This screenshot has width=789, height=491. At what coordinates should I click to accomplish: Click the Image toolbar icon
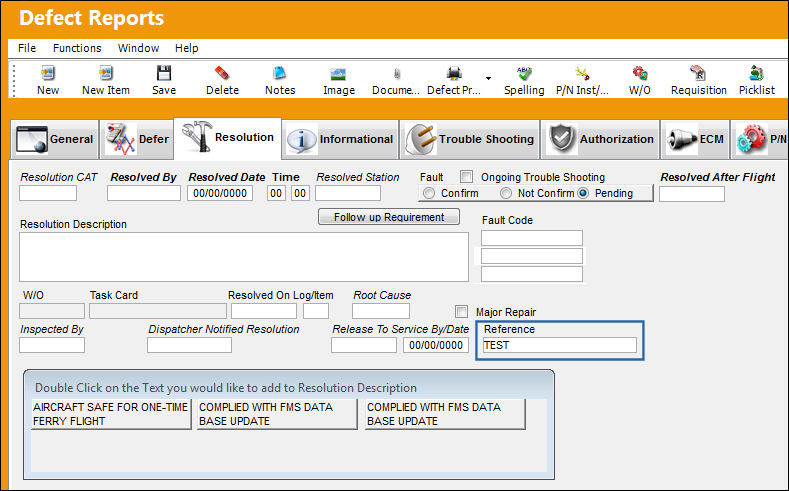point(338,74)
